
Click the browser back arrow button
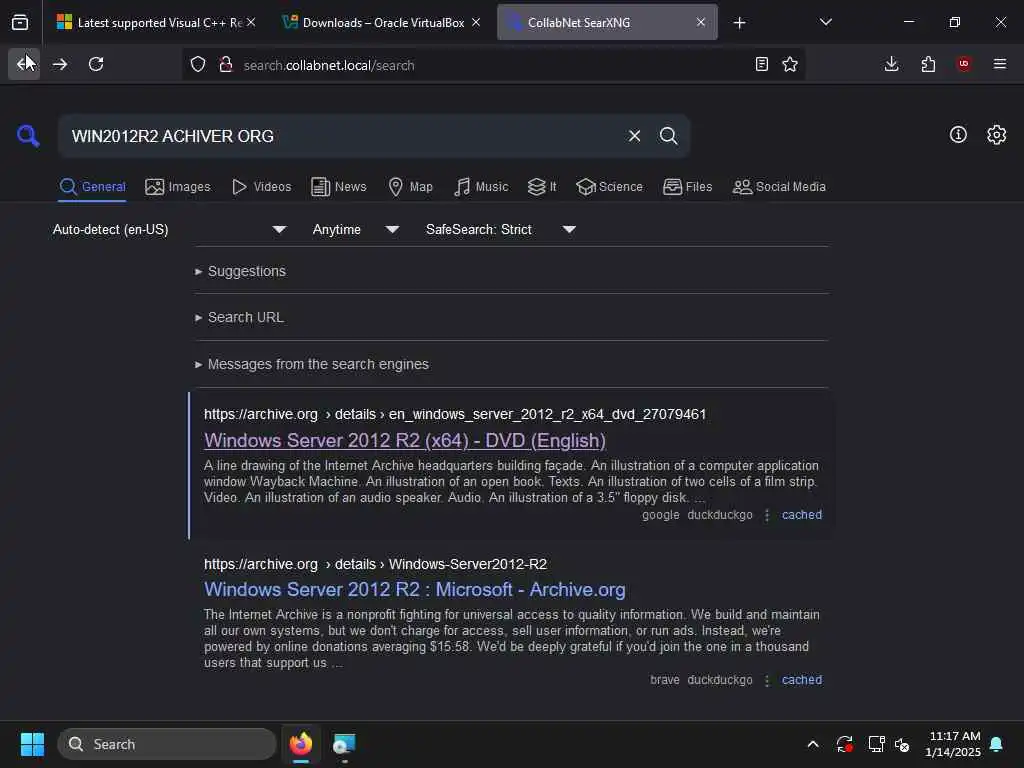[x=24, y=64]
